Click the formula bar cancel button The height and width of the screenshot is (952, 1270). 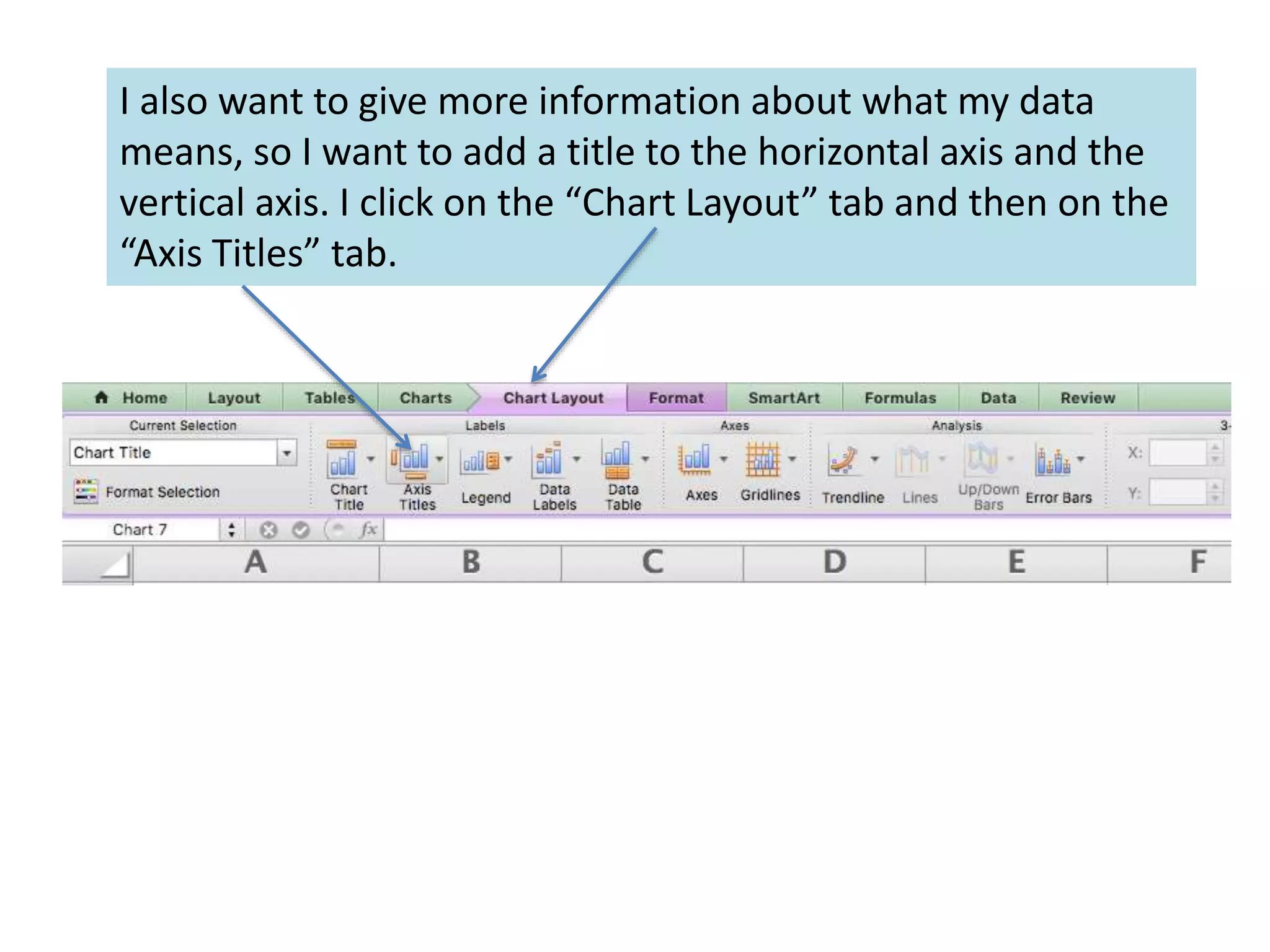point(268,530)
